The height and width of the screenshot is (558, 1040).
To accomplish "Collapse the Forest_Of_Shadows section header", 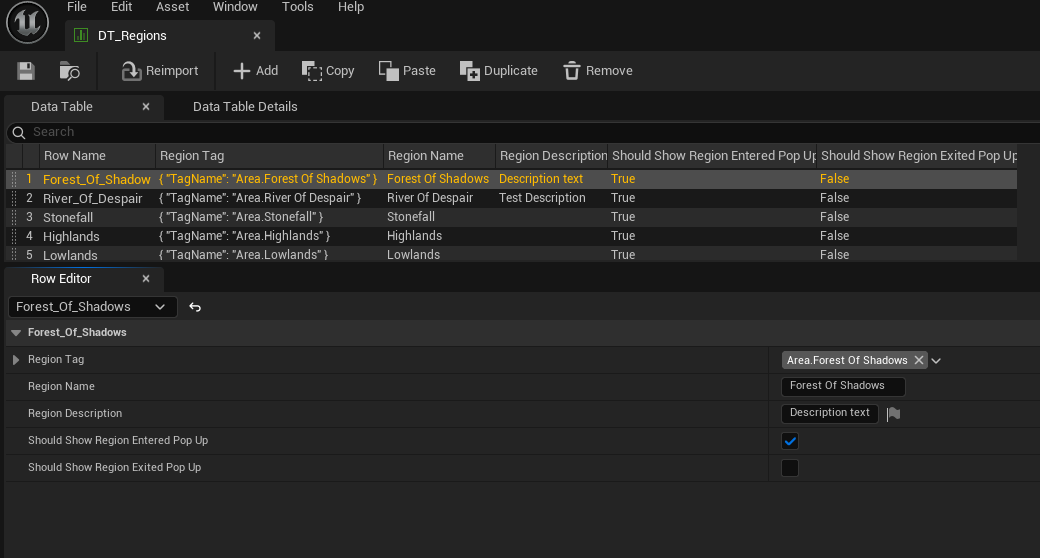I will click(x=16, y=333).
